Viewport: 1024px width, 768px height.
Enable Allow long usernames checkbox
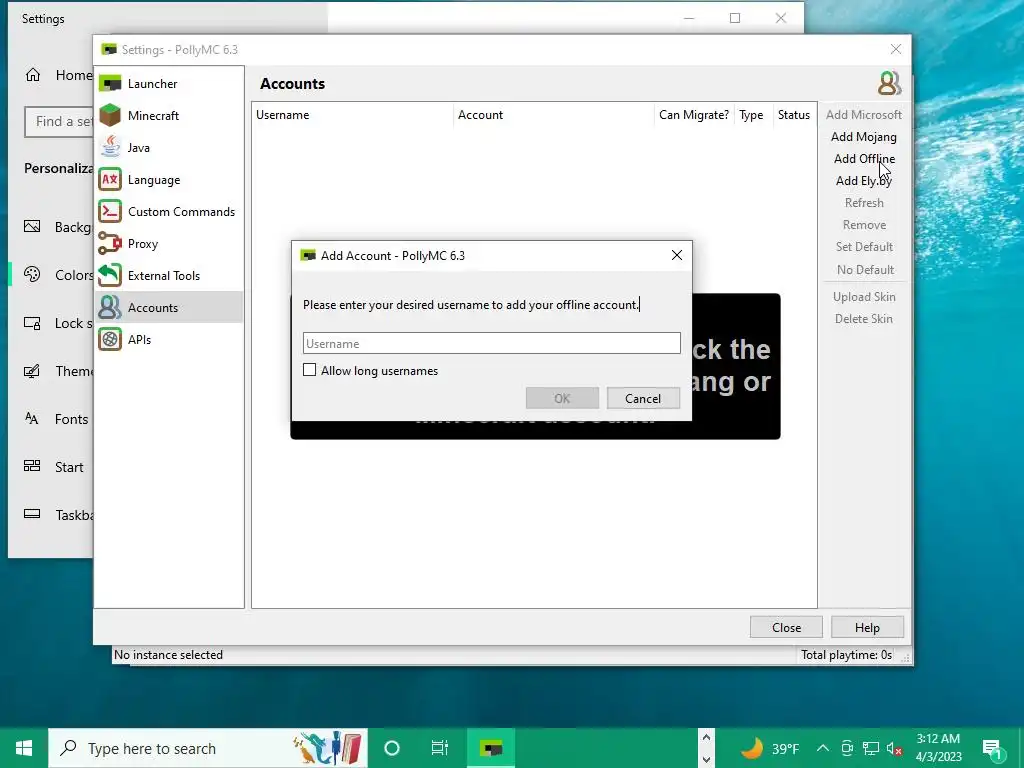tap(310, 370)
